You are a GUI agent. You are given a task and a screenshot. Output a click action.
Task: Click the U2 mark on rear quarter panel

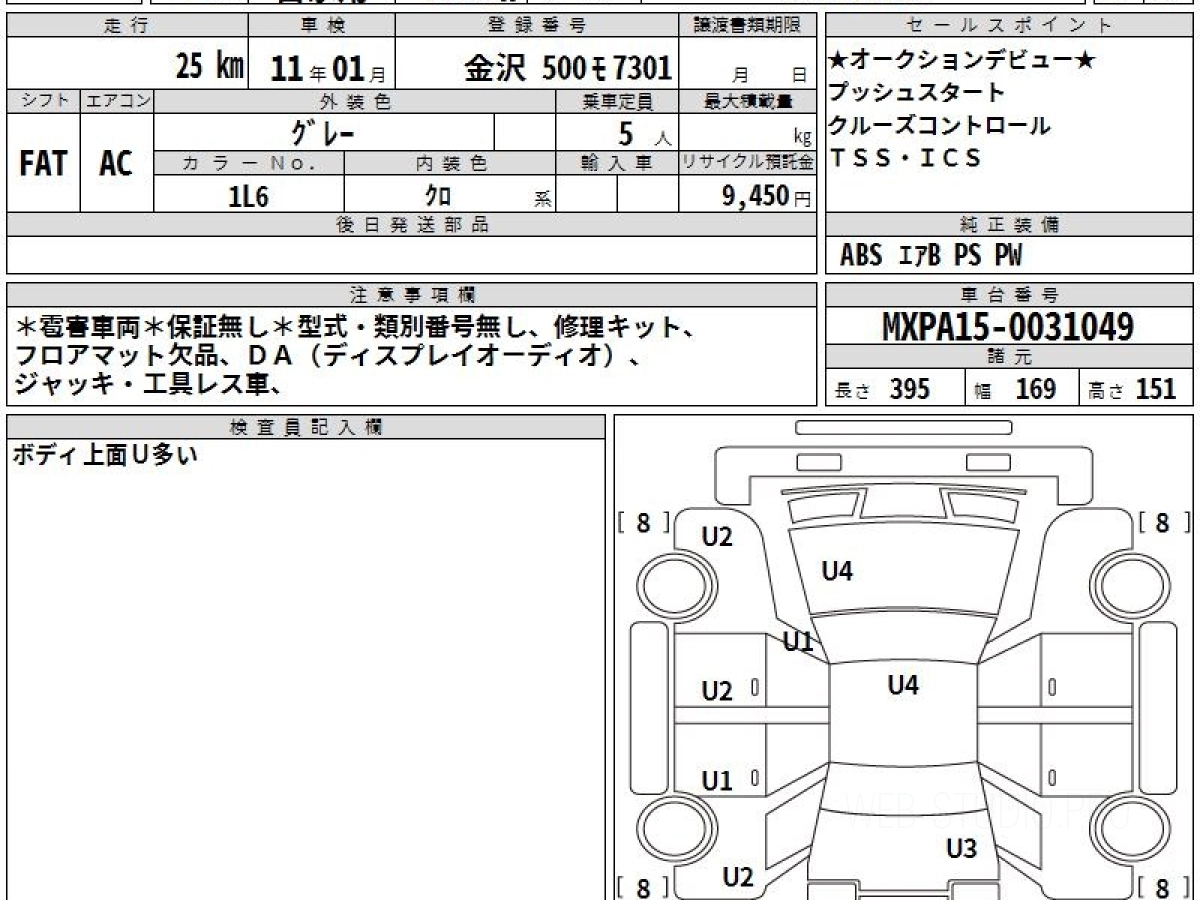(737, 878)
